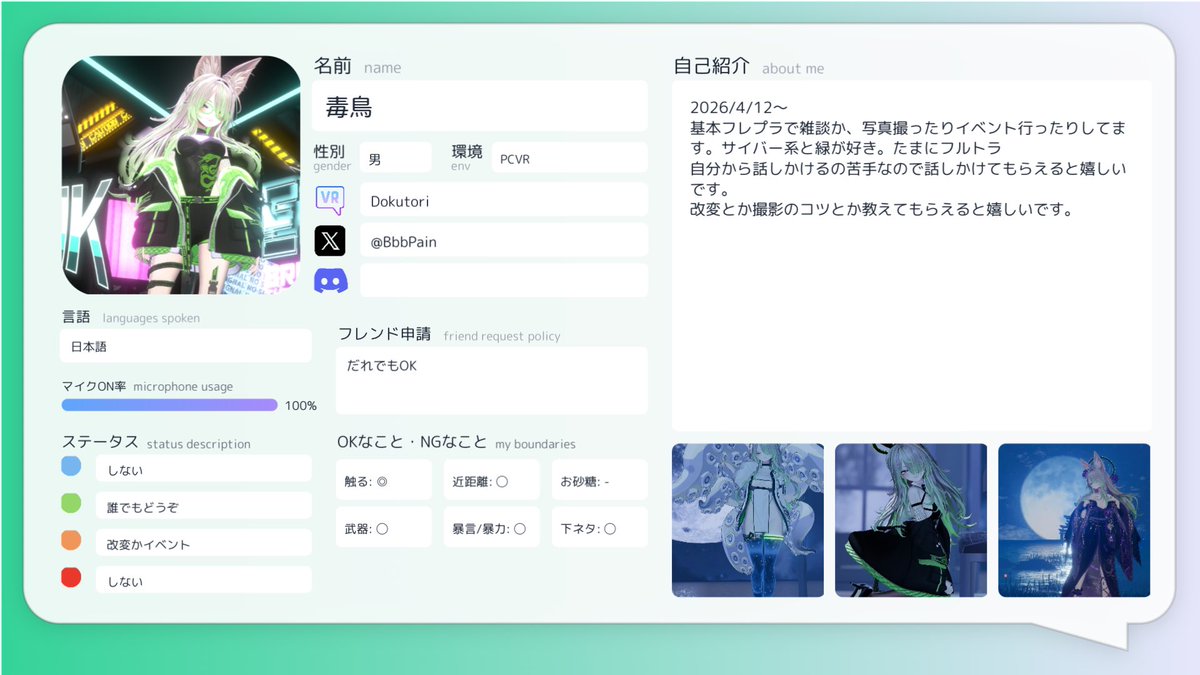Click the VRChat speech-bubble icon

click(330, 199)
